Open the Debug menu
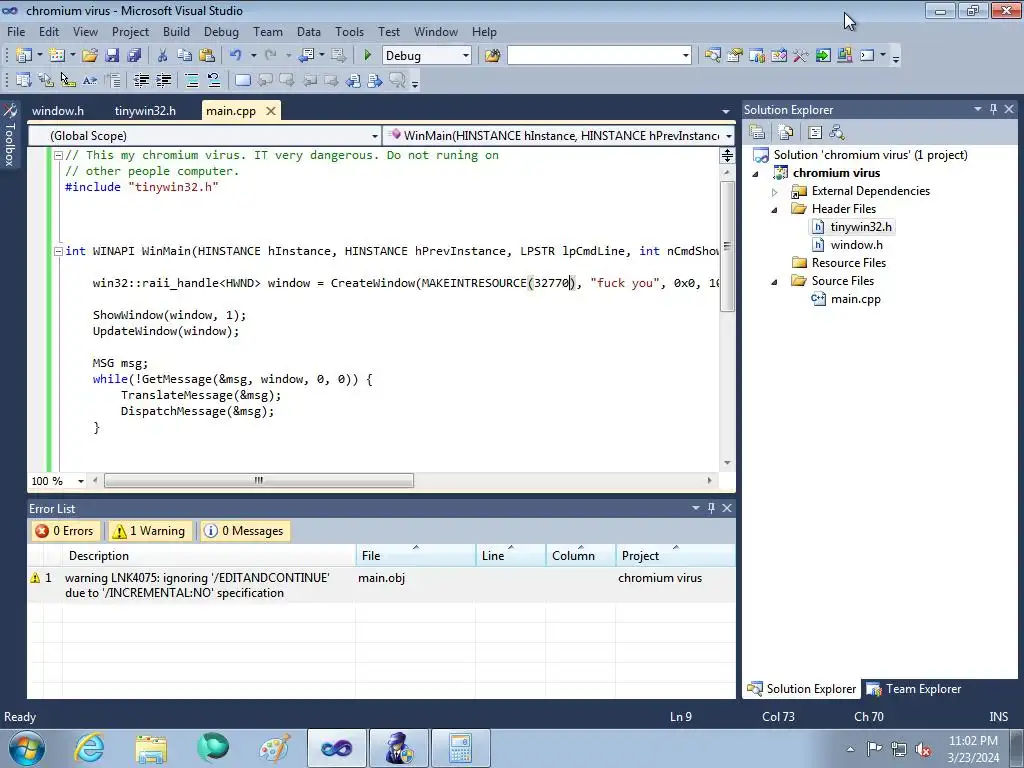The height and width of the screenshot is (768, 1024). 221,31
